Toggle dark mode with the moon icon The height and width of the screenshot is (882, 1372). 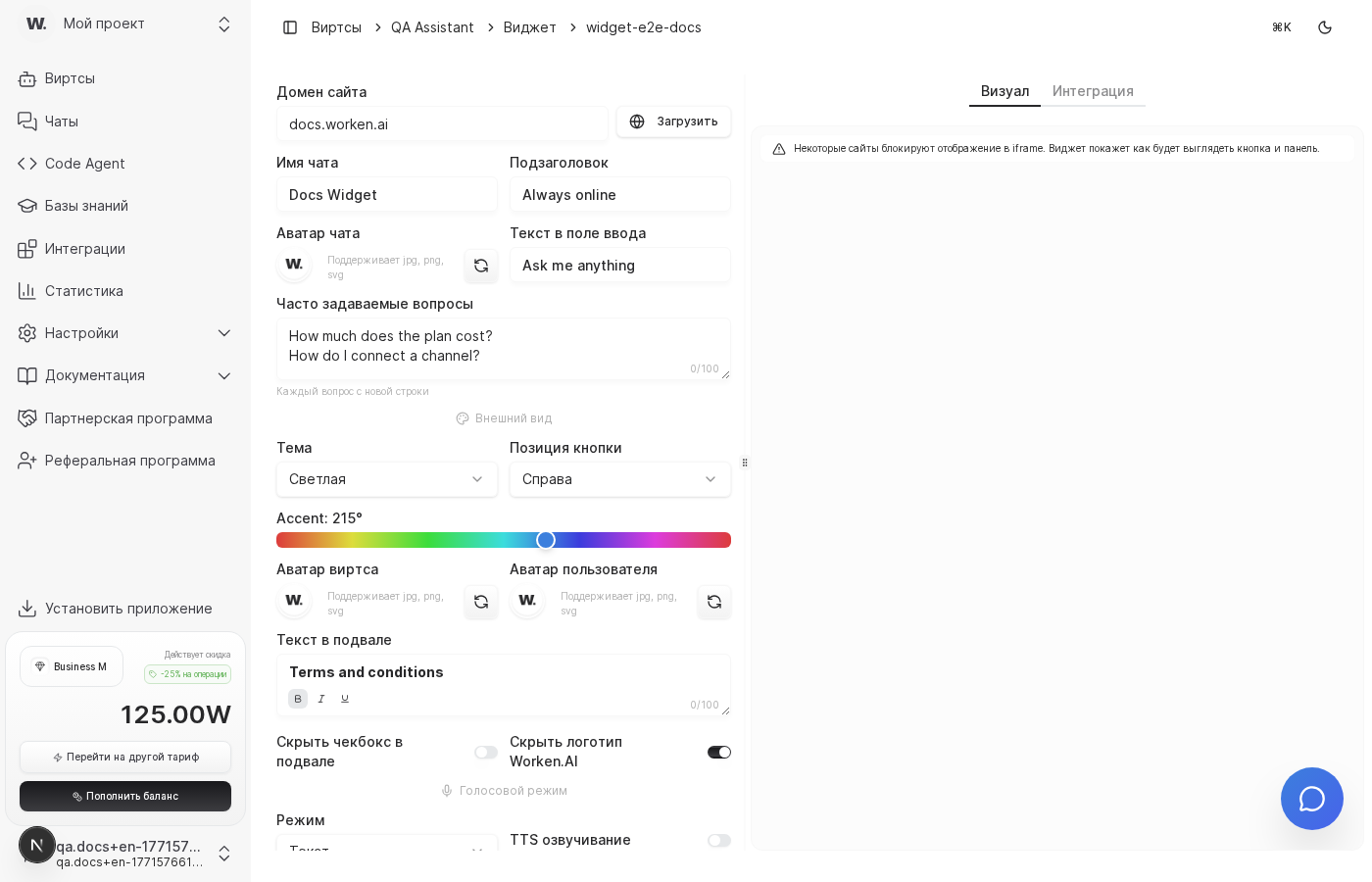pyautogui.click(x=1325, y=27)
